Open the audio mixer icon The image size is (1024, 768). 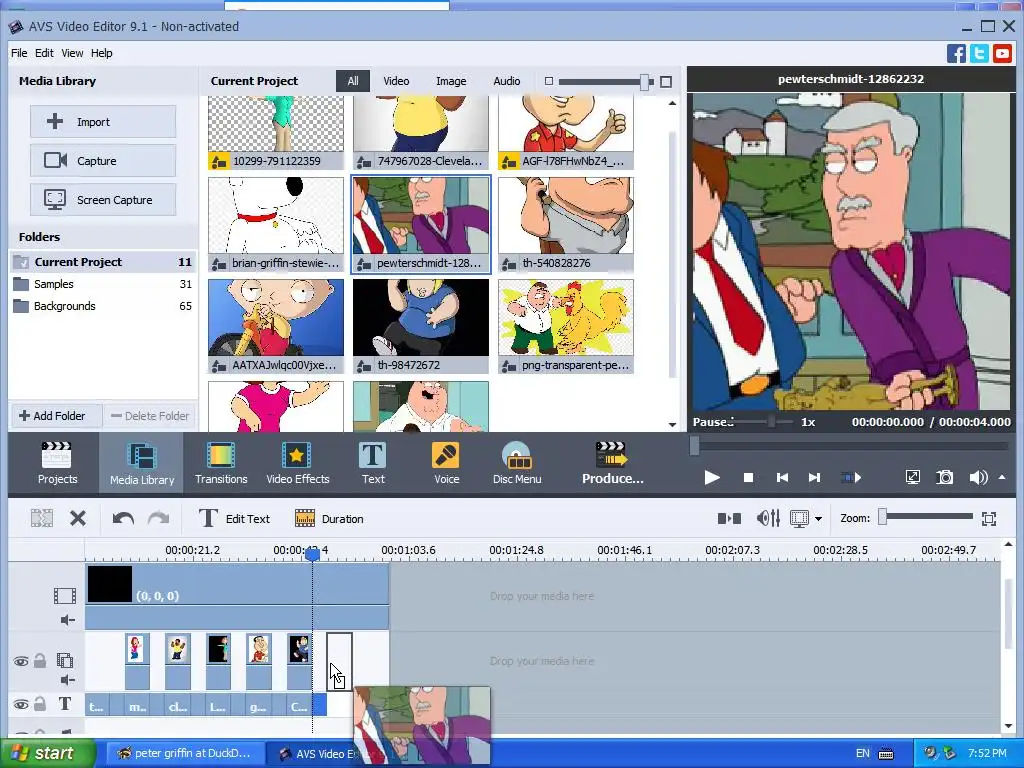[768, 519]
